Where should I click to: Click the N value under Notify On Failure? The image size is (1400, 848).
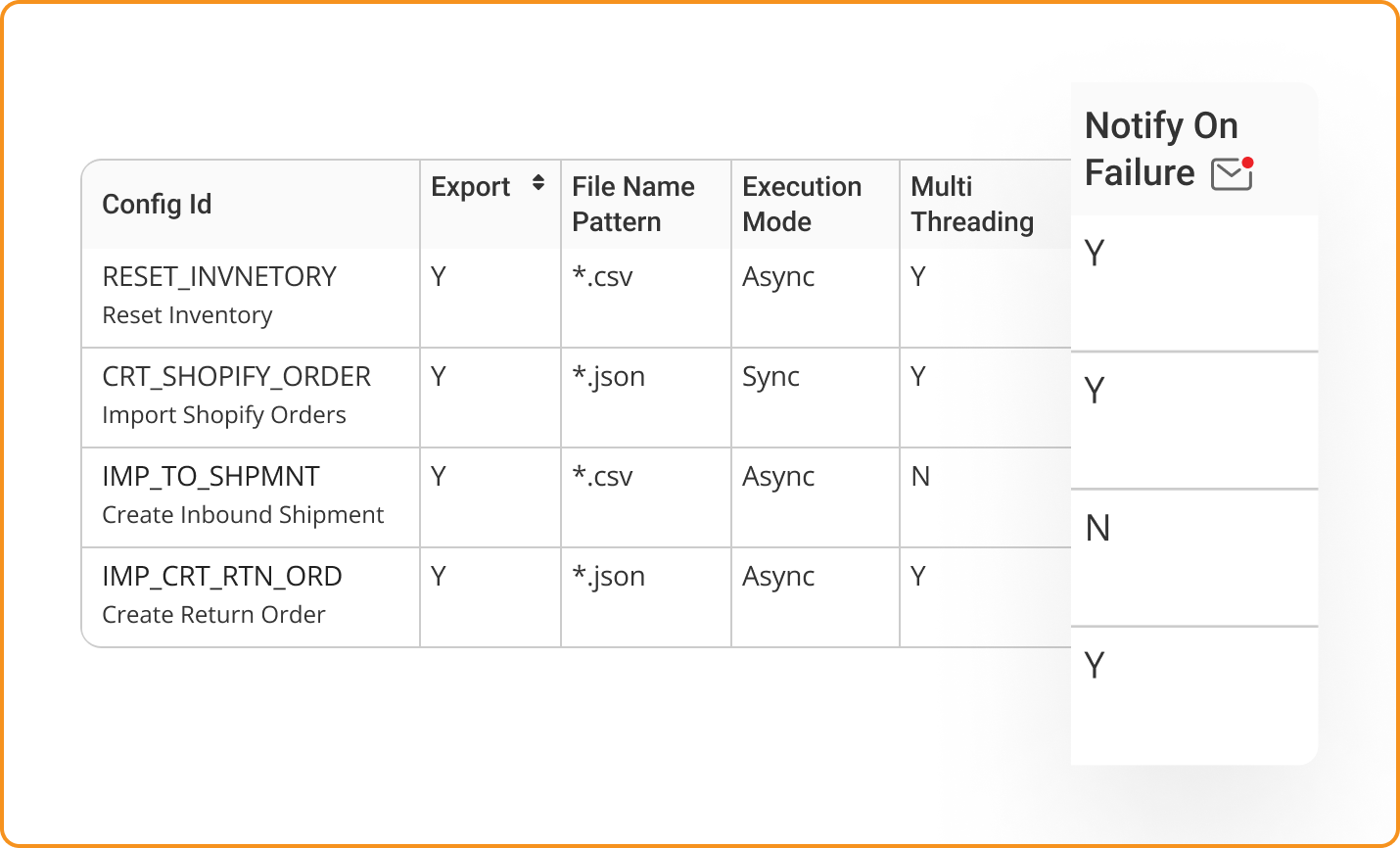[1097, 529]
